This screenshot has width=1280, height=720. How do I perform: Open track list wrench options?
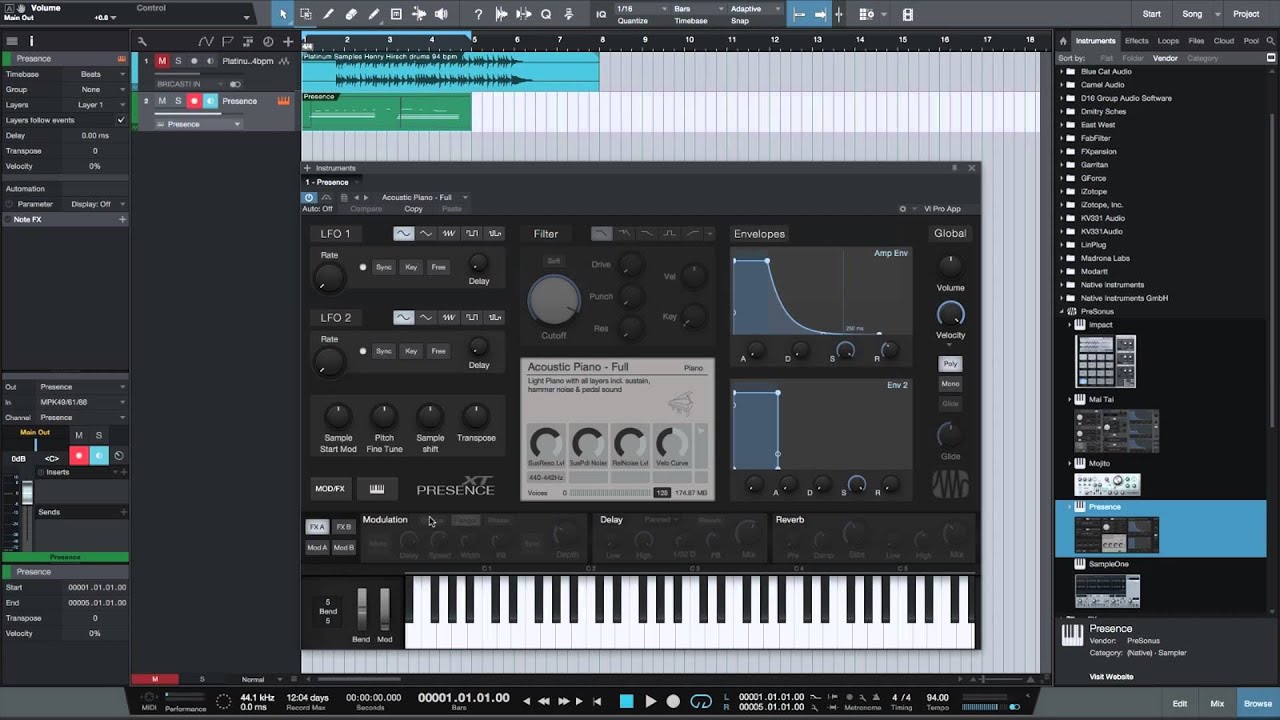(142, 41)
